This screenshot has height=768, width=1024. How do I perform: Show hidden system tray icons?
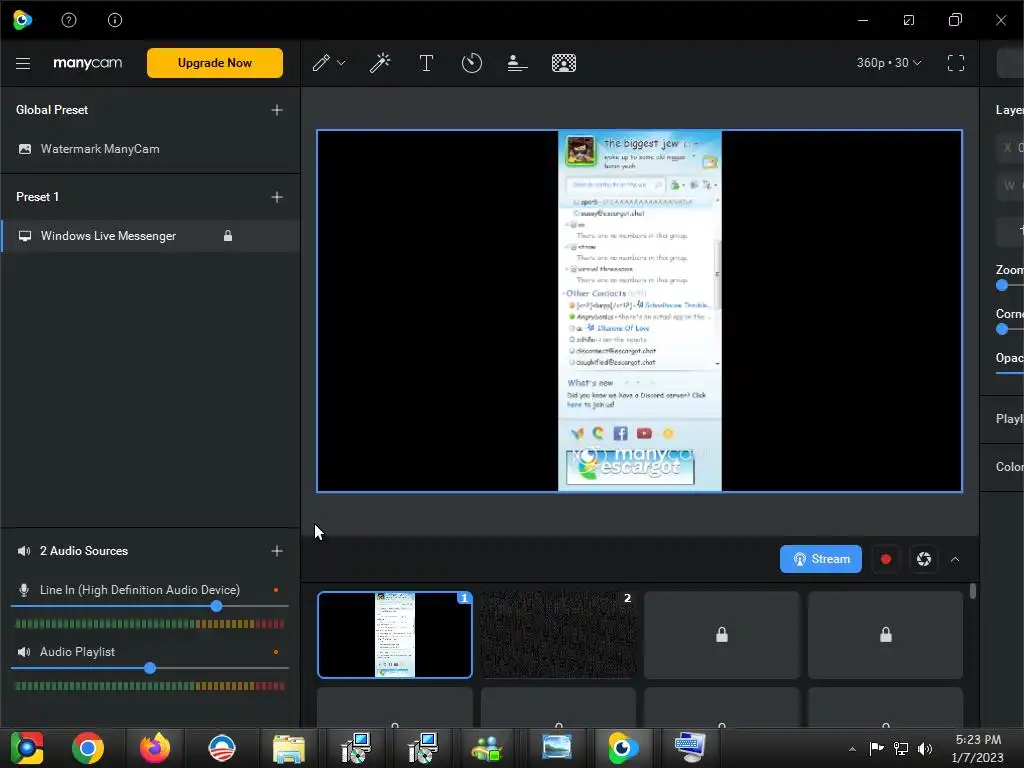coord(852,749)
